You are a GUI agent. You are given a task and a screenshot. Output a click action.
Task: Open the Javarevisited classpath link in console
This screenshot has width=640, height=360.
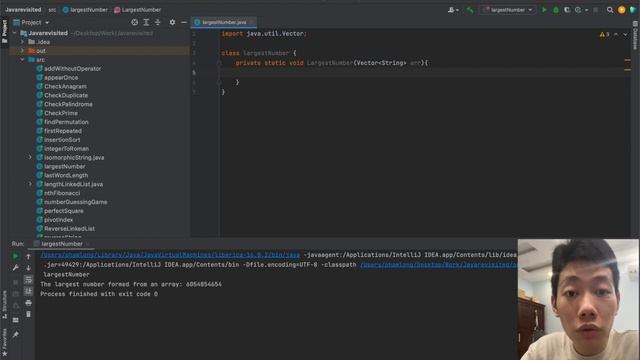(x=438, y=265)
